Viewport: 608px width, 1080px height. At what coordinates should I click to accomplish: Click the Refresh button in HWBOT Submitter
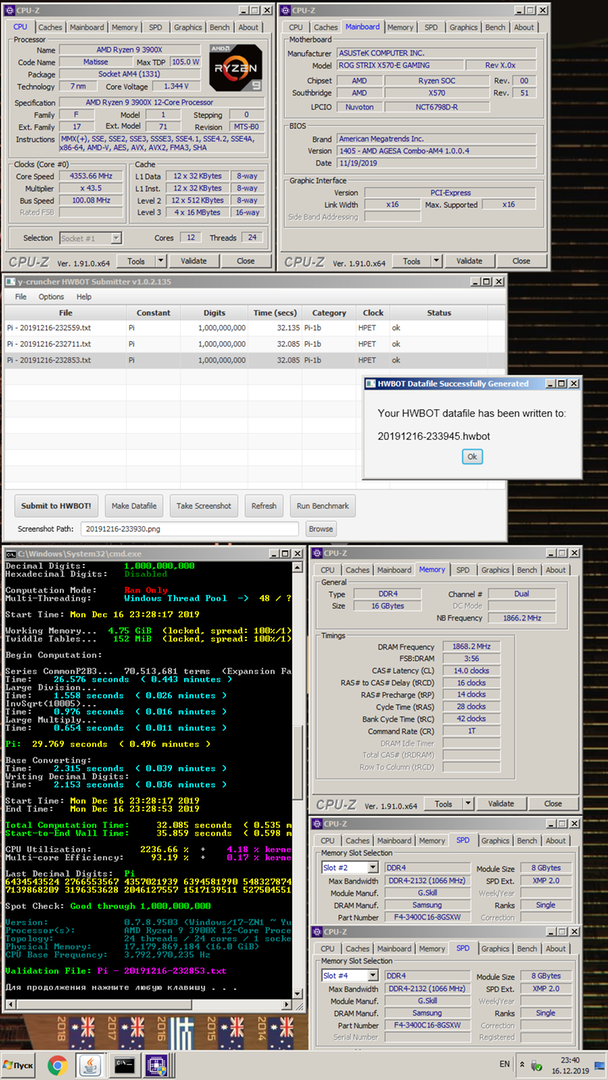point(264,506)
